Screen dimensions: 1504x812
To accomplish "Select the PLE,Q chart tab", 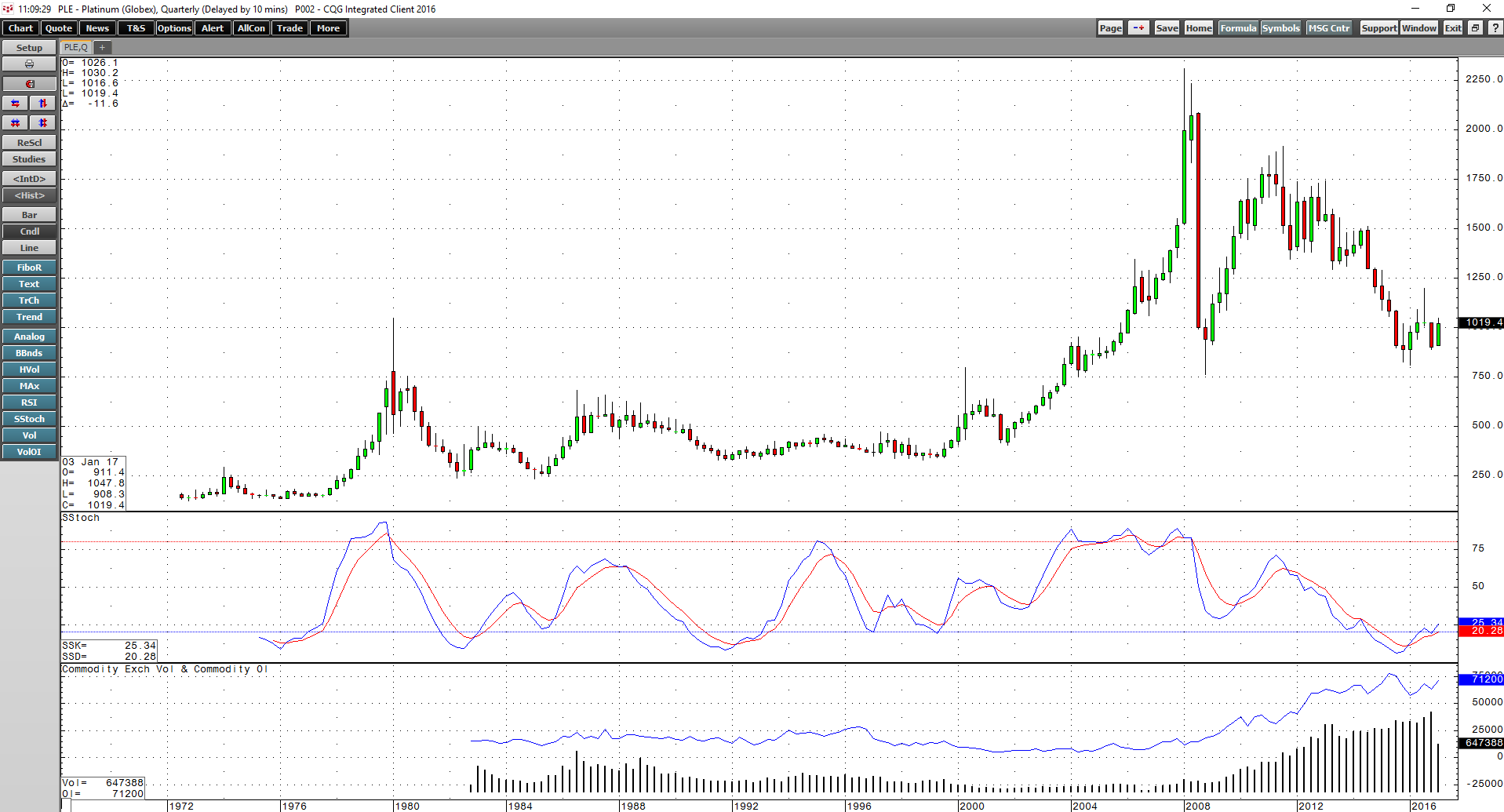I will coord(76,47).
